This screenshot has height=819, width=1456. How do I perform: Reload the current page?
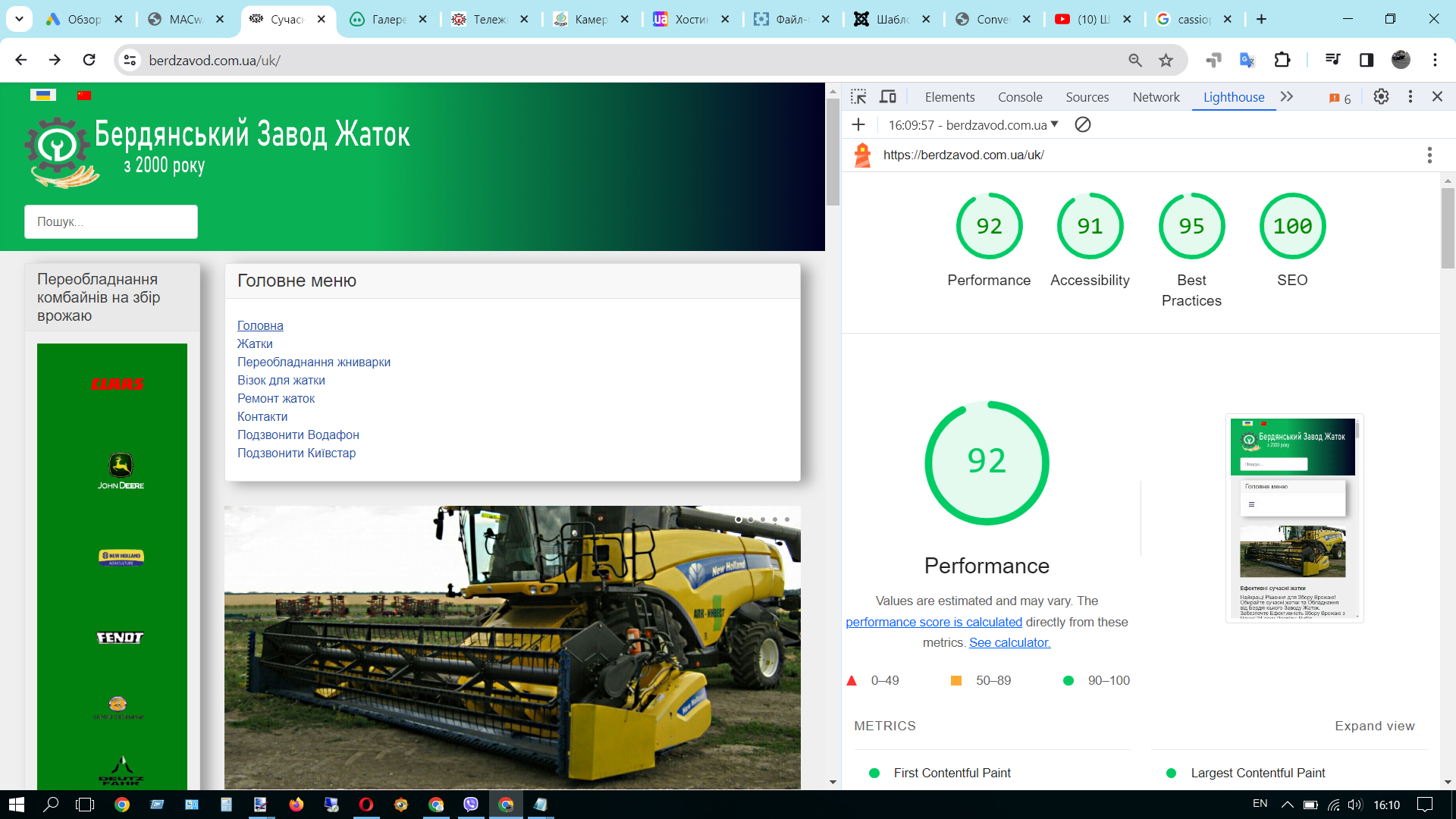tap(89, 60)
